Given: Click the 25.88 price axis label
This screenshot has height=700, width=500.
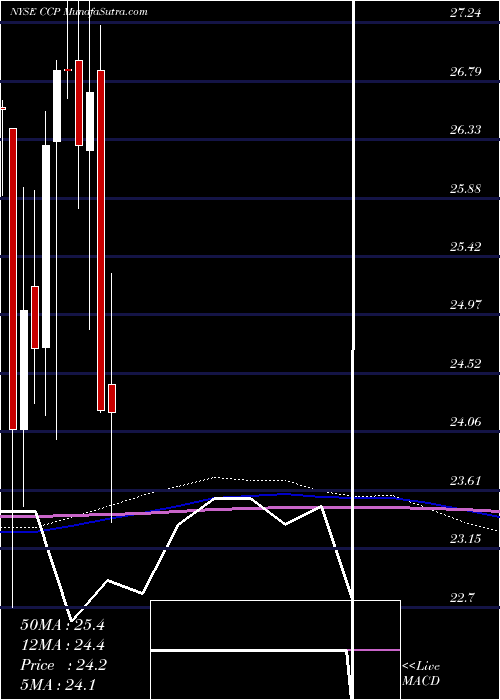Looking at the screenshot, I should 465,188.
